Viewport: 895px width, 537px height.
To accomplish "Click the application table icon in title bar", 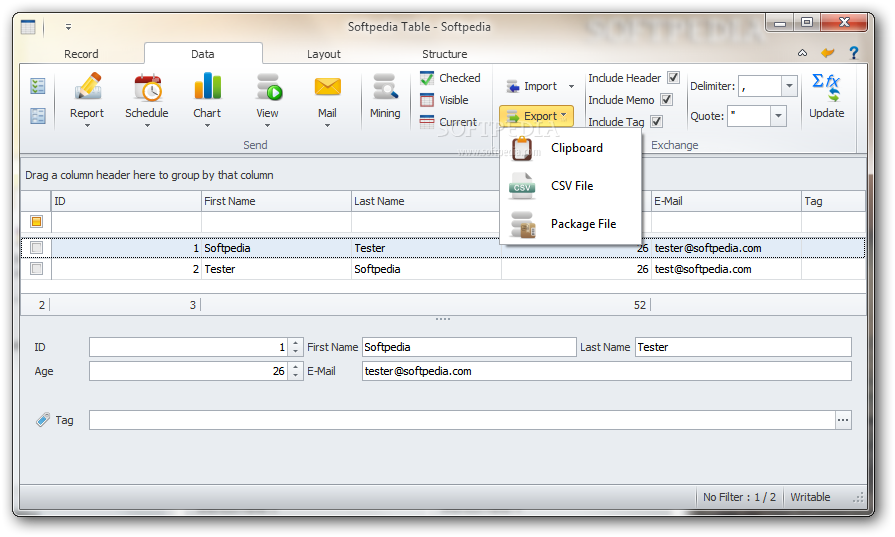I will (28, 27).
